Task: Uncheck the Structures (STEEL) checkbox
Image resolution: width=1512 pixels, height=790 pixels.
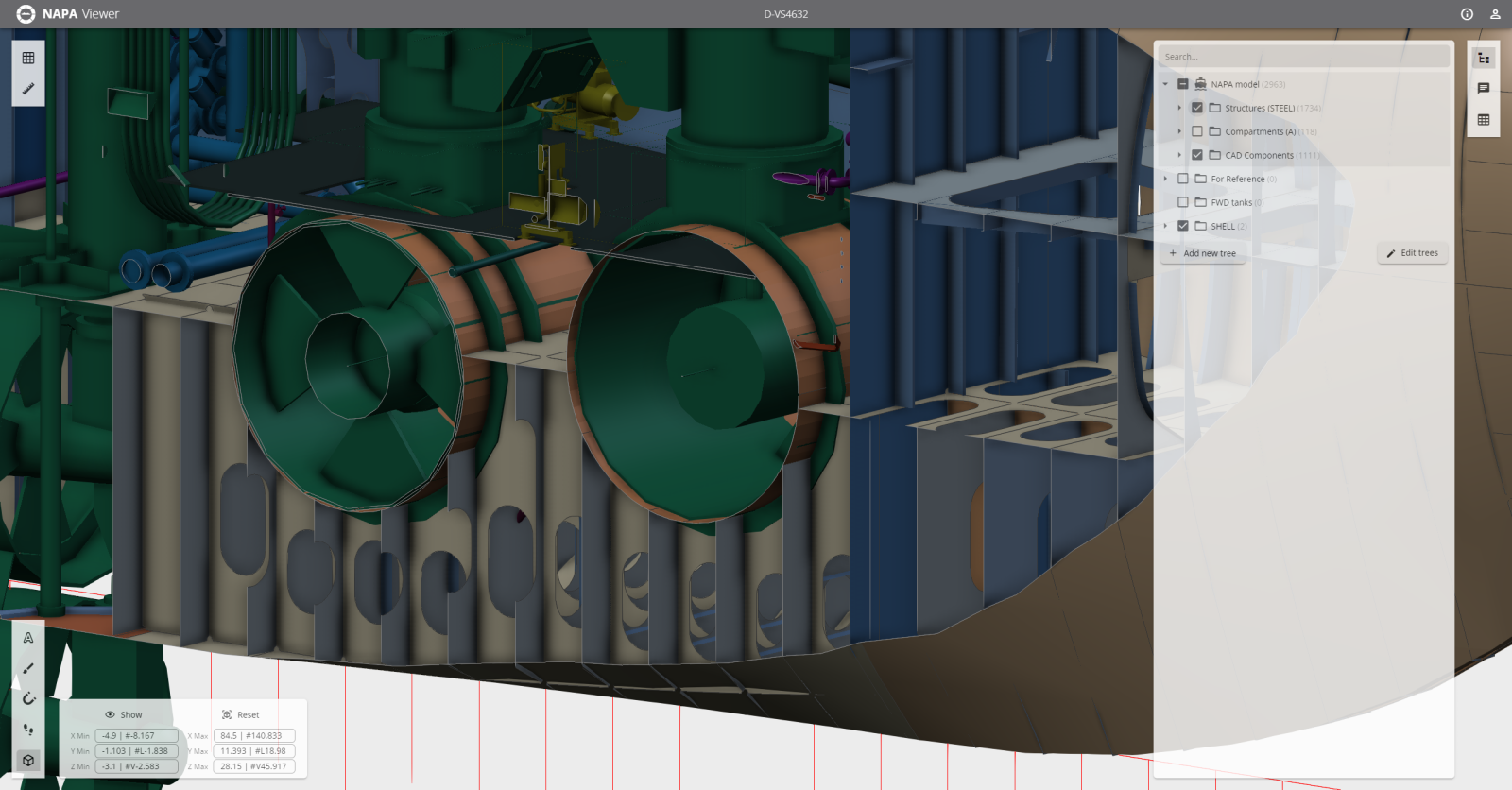Action: click(x=1197, y=108)
